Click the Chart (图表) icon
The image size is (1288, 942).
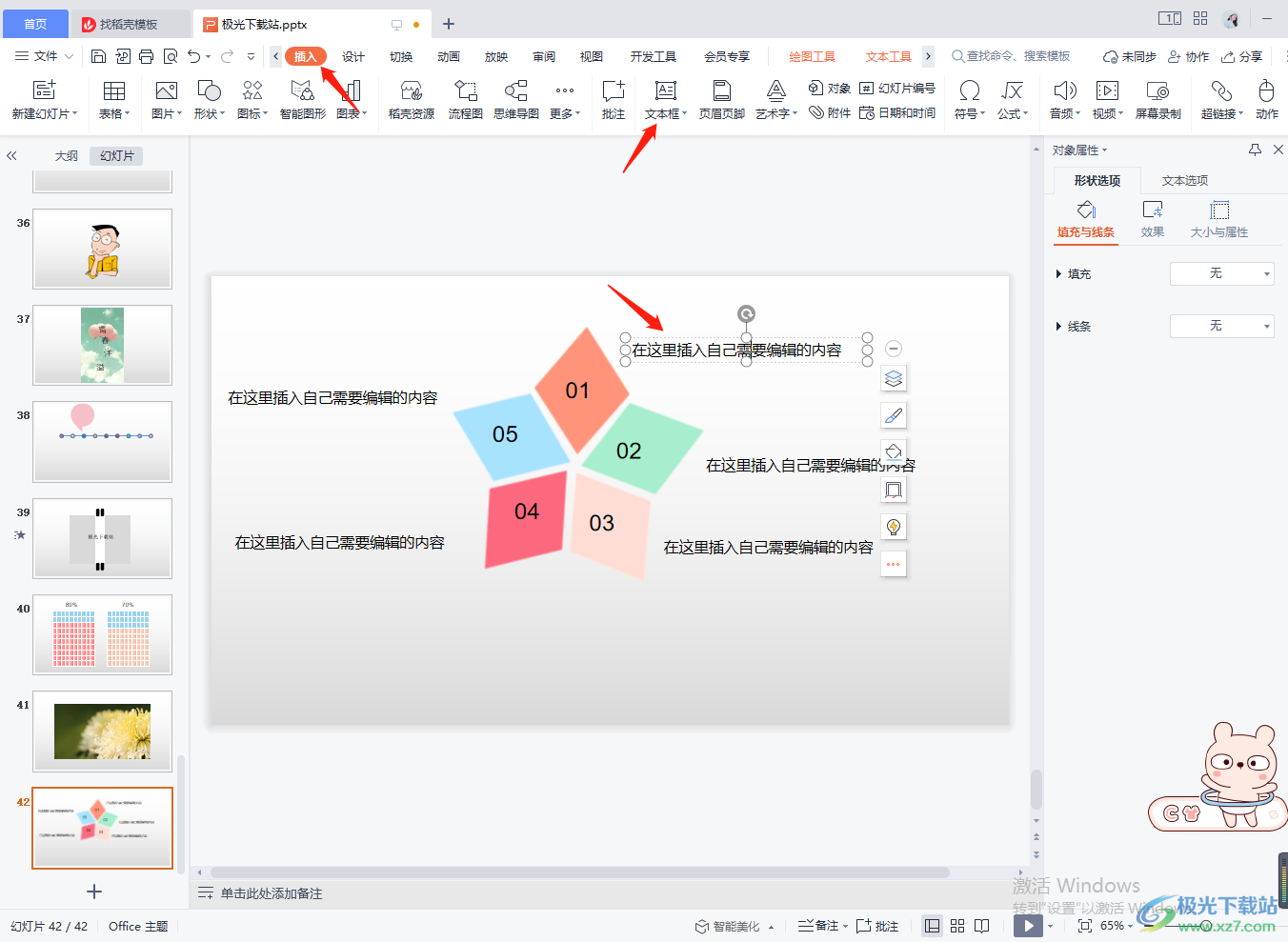click(351, 90)
